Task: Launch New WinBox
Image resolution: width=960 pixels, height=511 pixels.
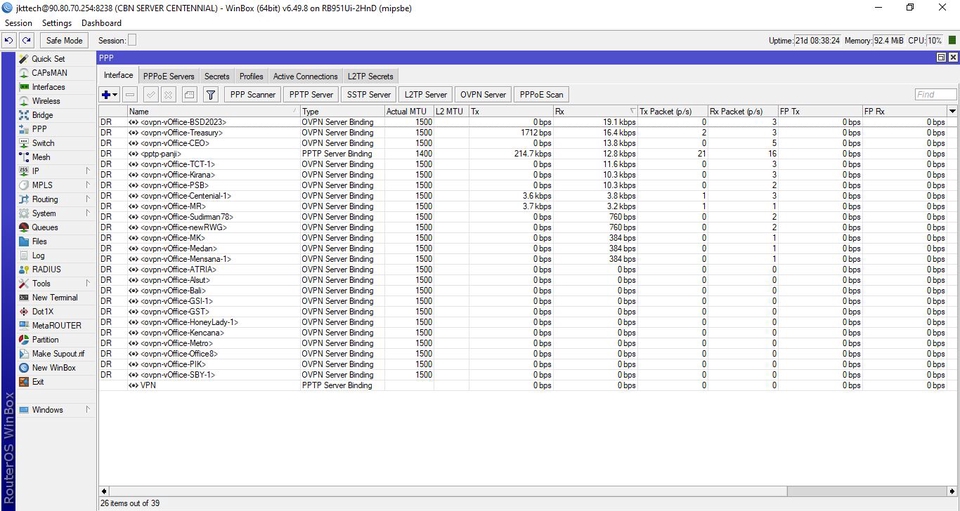Action: point(54,368)
